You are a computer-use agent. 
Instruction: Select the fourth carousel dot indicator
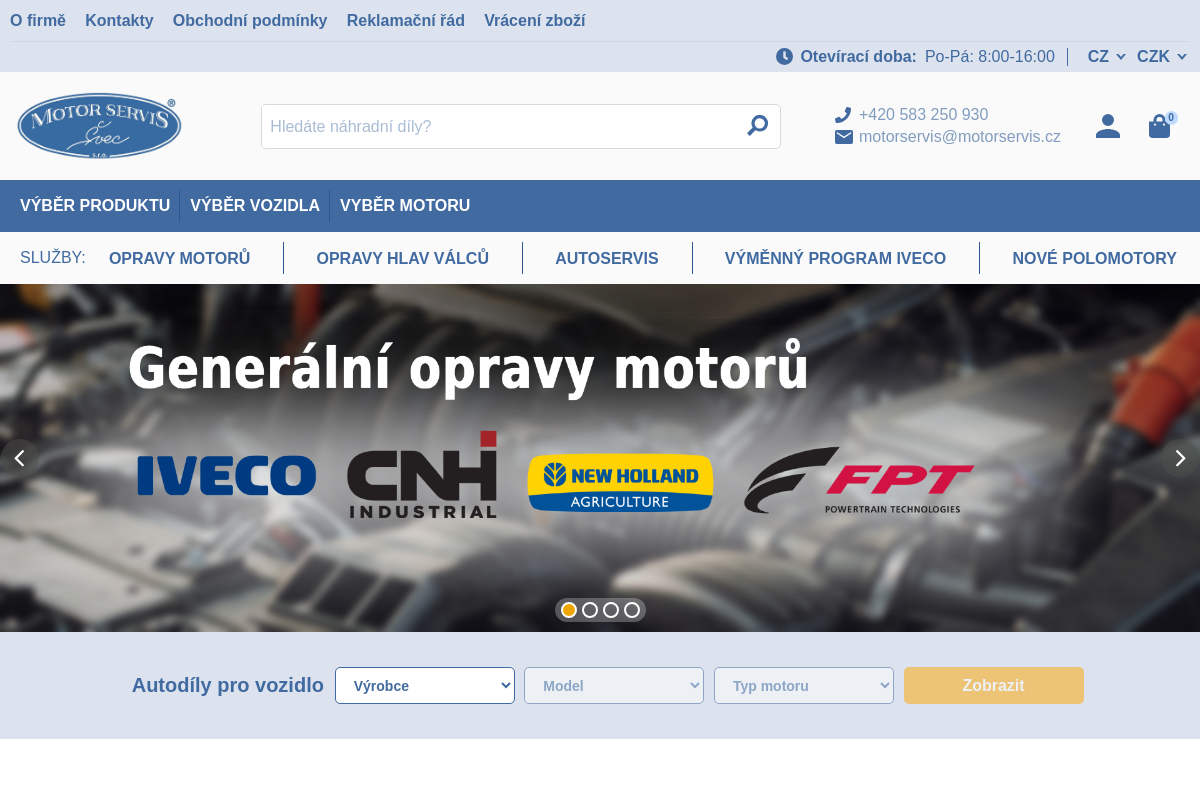point(632,610)
